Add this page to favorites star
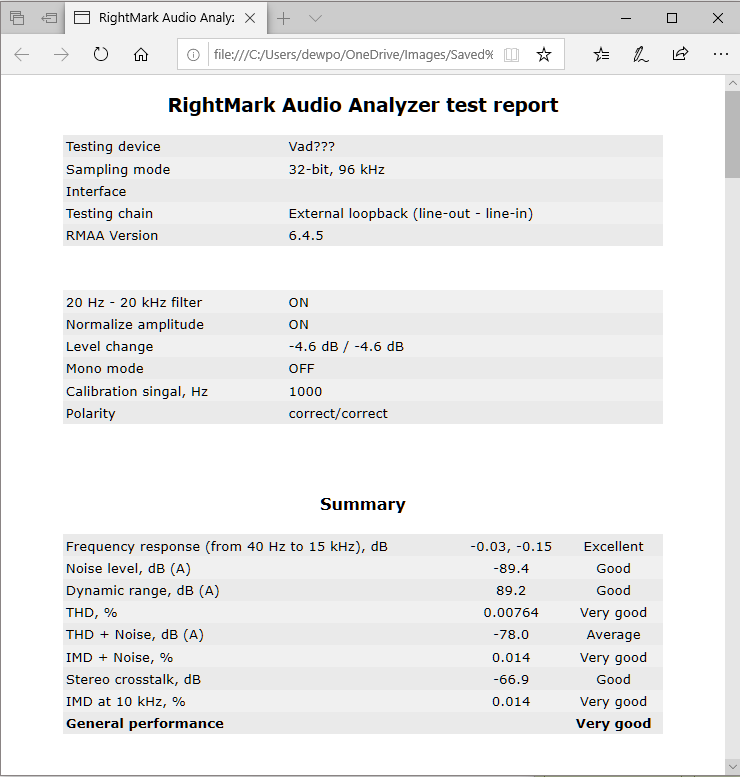The width and height of the screenshot is (740, 777). point(544,55)
